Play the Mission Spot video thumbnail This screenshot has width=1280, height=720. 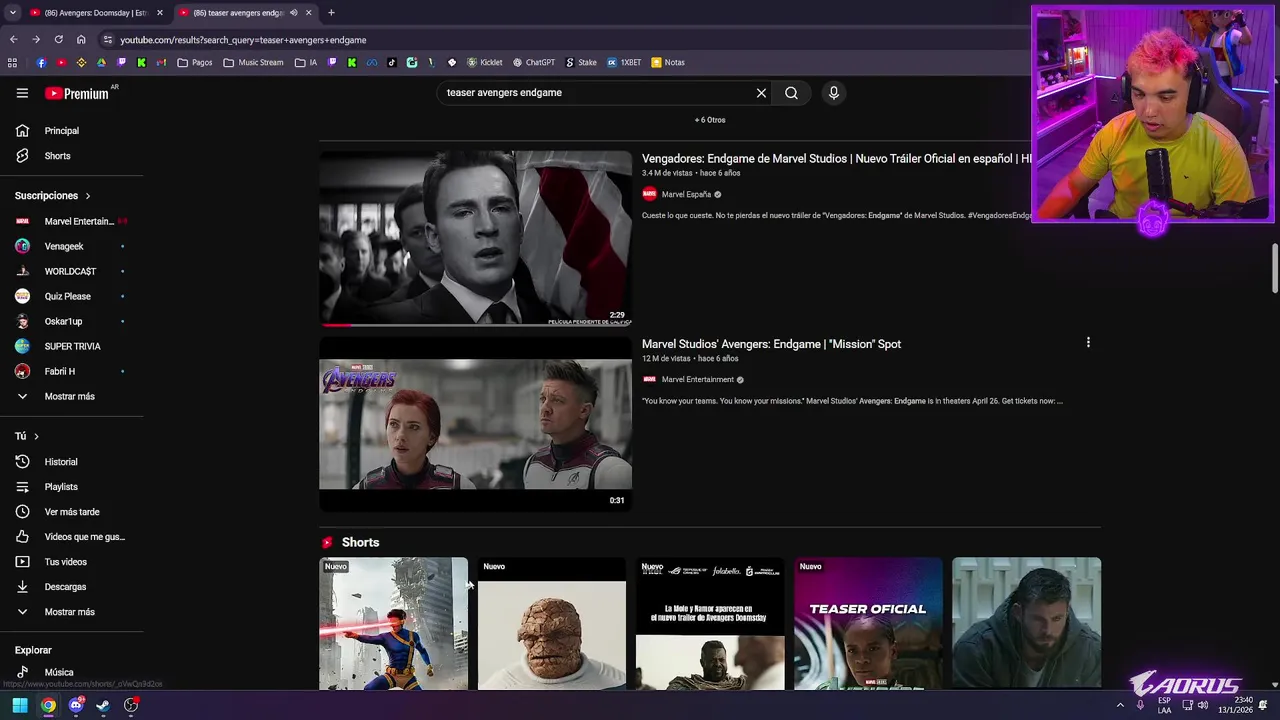click(x=475, y=424)
